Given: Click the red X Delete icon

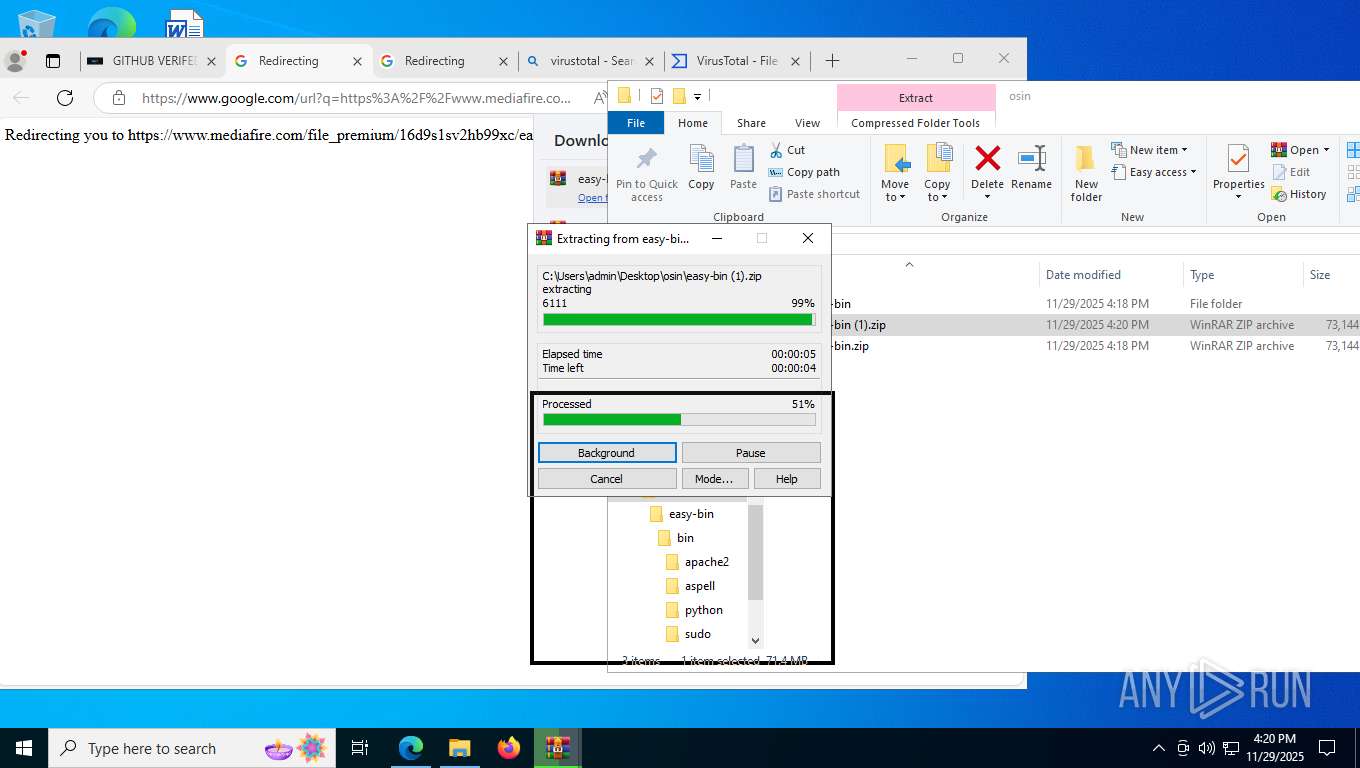Looking at the screenshot, I should (x=987, y=159).
